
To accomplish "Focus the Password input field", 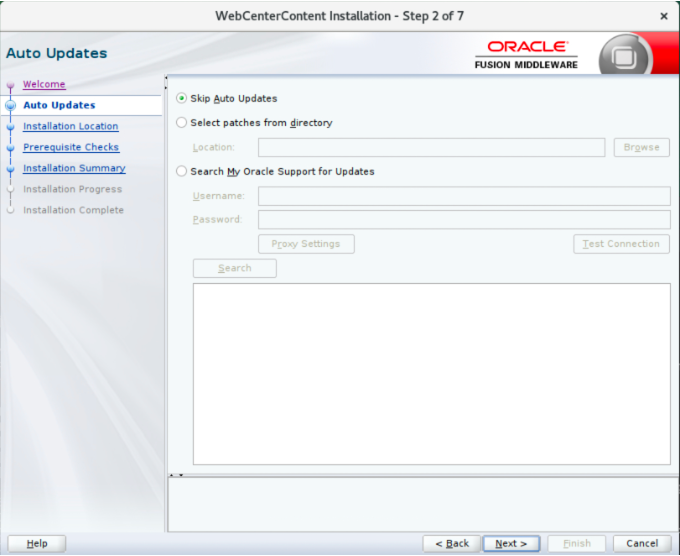I will 464,219.
